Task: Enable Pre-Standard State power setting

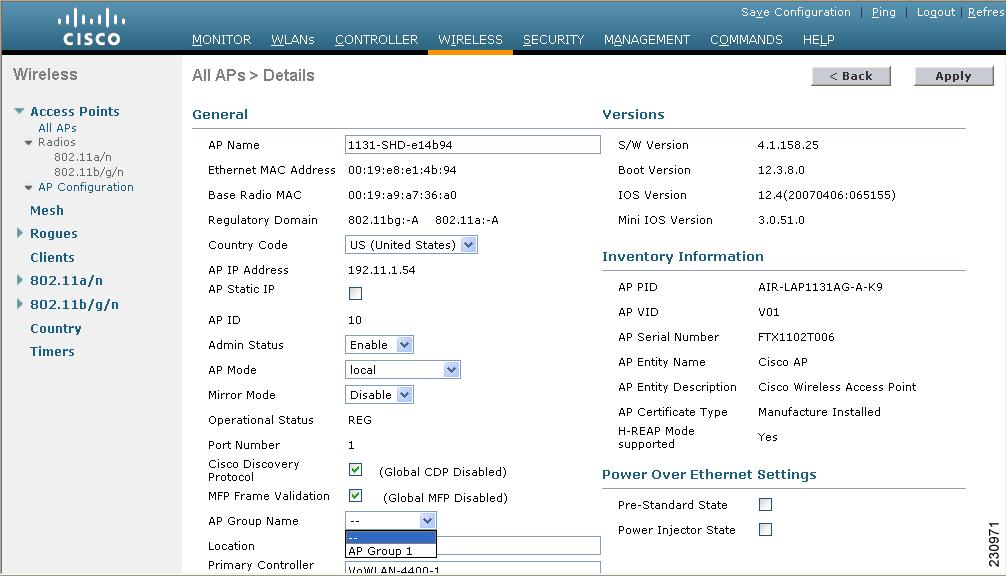Action: coord(764,505)
